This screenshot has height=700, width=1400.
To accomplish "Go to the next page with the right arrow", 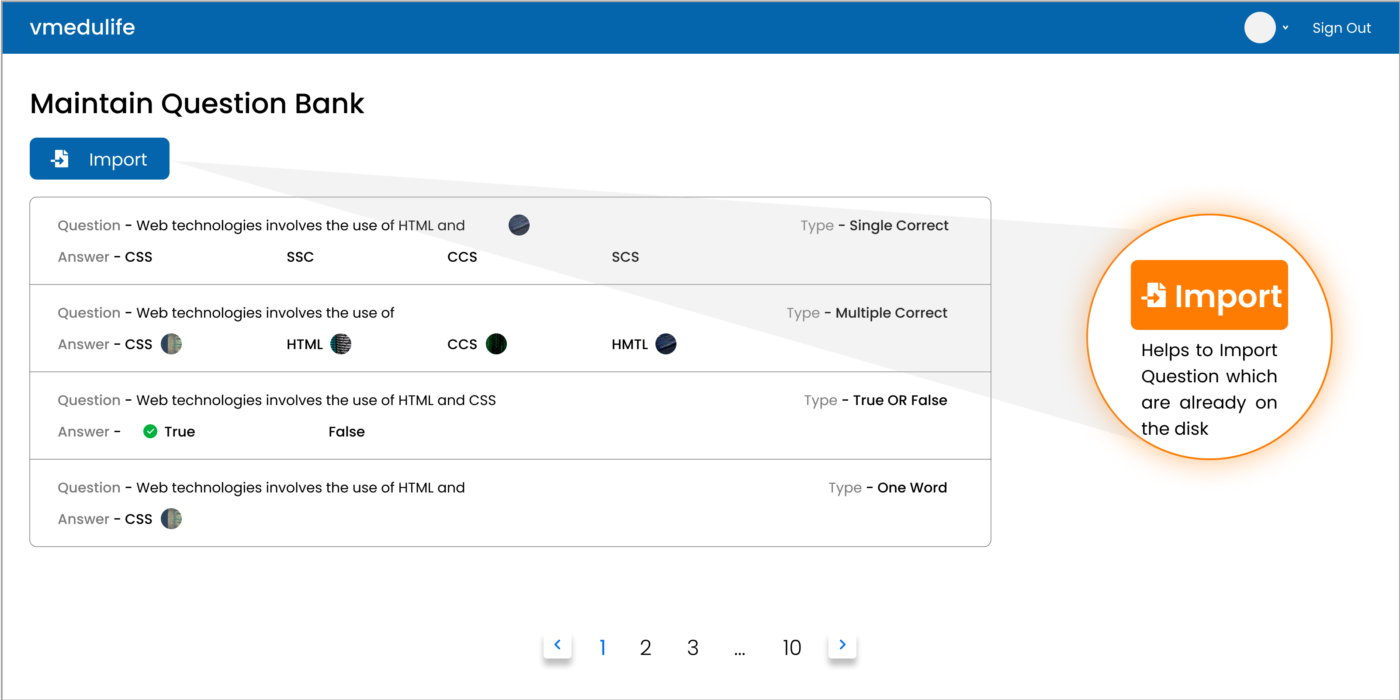I will pyautogui.click(x=842, y=646).
